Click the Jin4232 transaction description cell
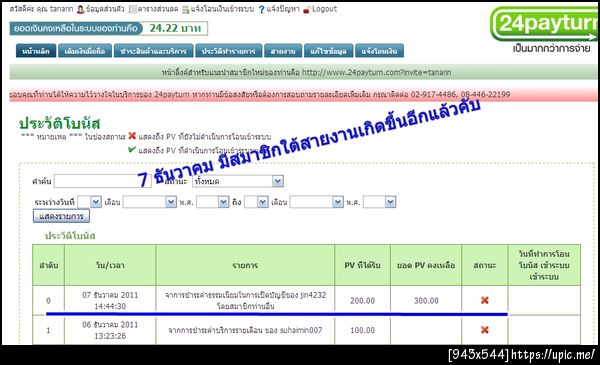The width and height of the screenshot is (600, 365). point(245,300)
